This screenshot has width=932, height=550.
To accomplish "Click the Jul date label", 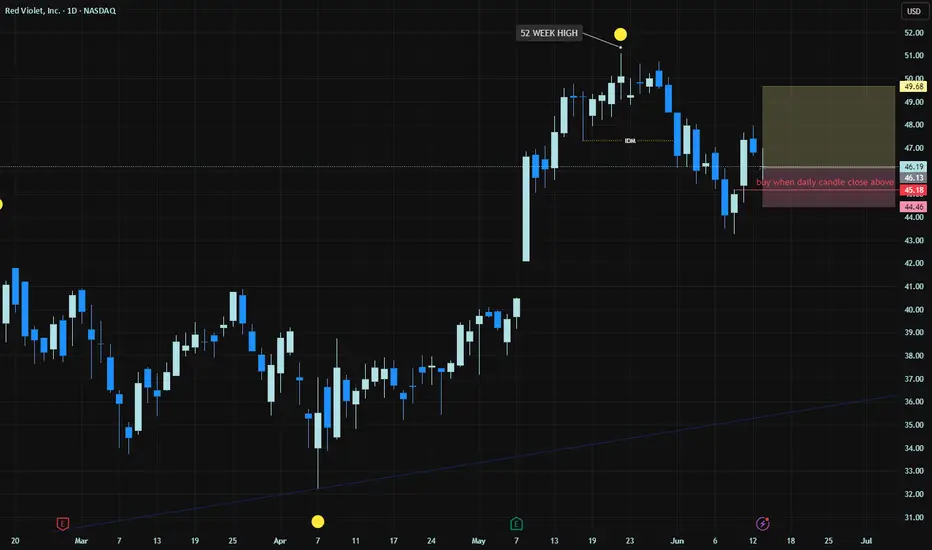I will [x=867, y=541].
